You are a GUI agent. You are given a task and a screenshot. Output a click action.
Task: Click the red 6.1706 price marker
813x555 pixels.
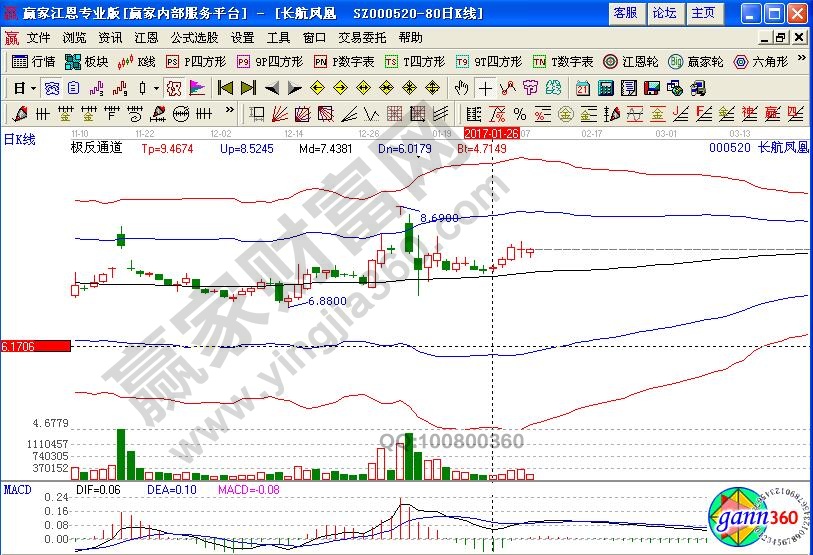point(35,346)
